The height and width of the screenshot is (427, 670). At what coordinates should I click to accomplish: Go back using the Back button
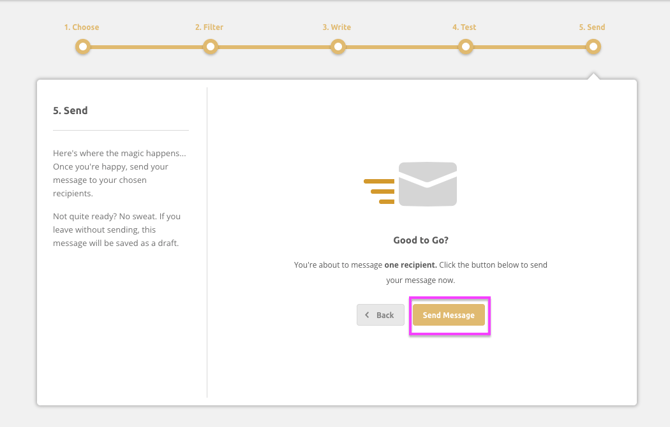[380, 315]
